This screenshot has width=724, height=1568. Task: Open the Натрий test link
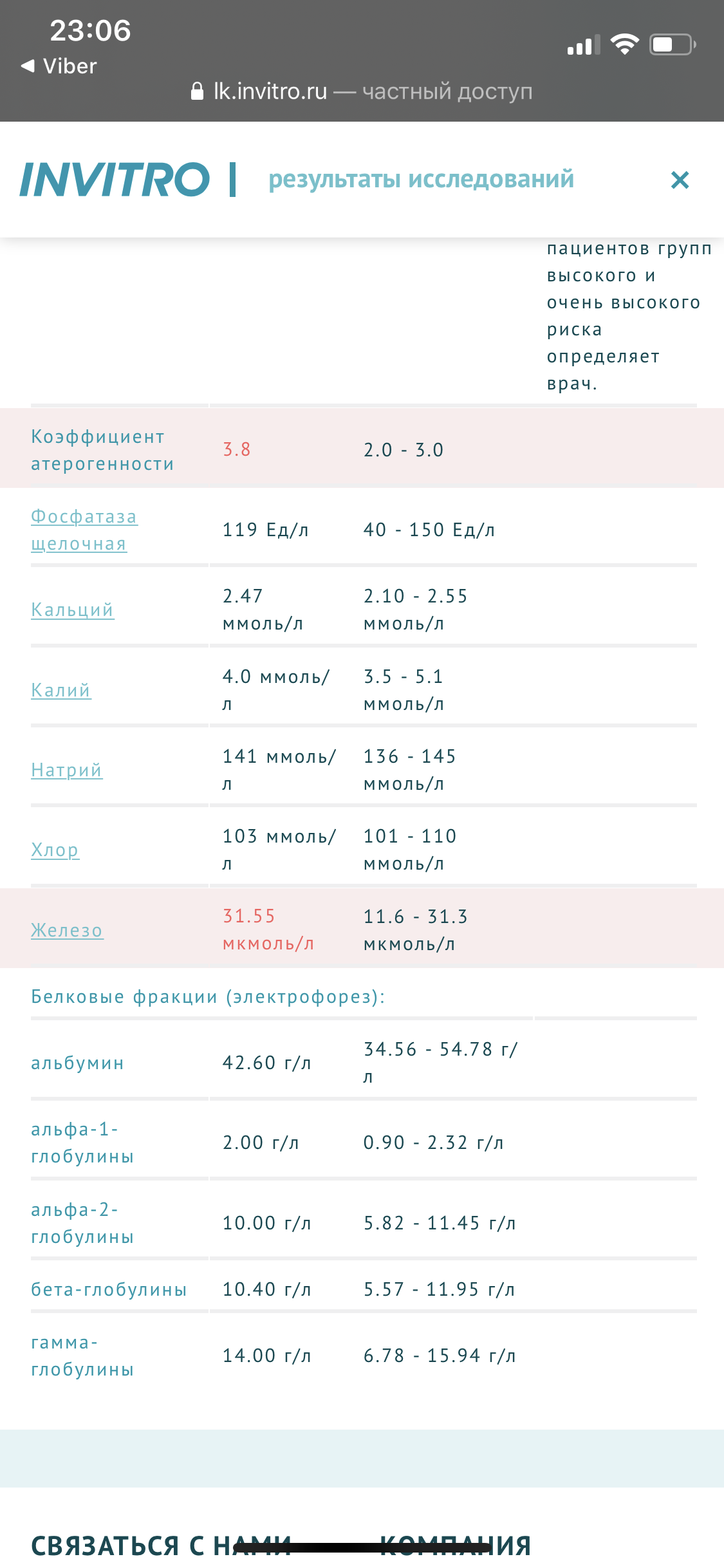pyautogui.click(x=67, y=770)
